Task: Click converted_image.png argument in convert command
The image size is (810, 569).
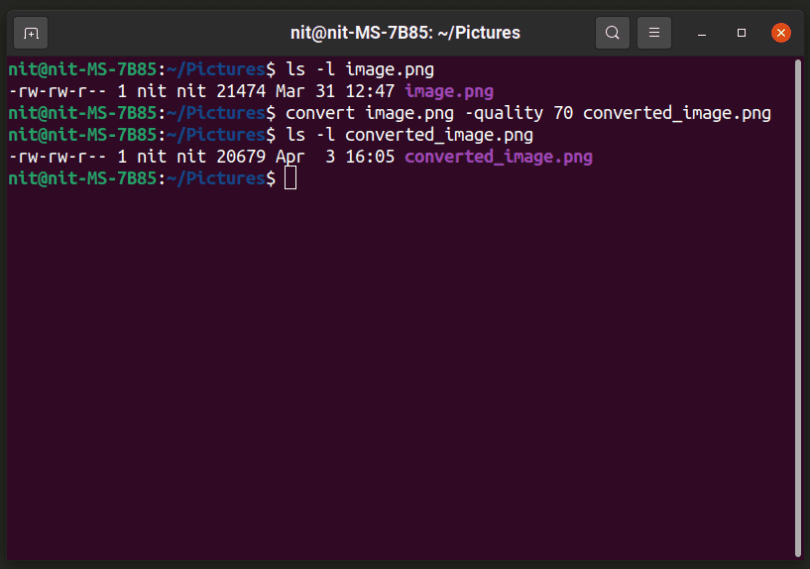Action: [677, 113]
